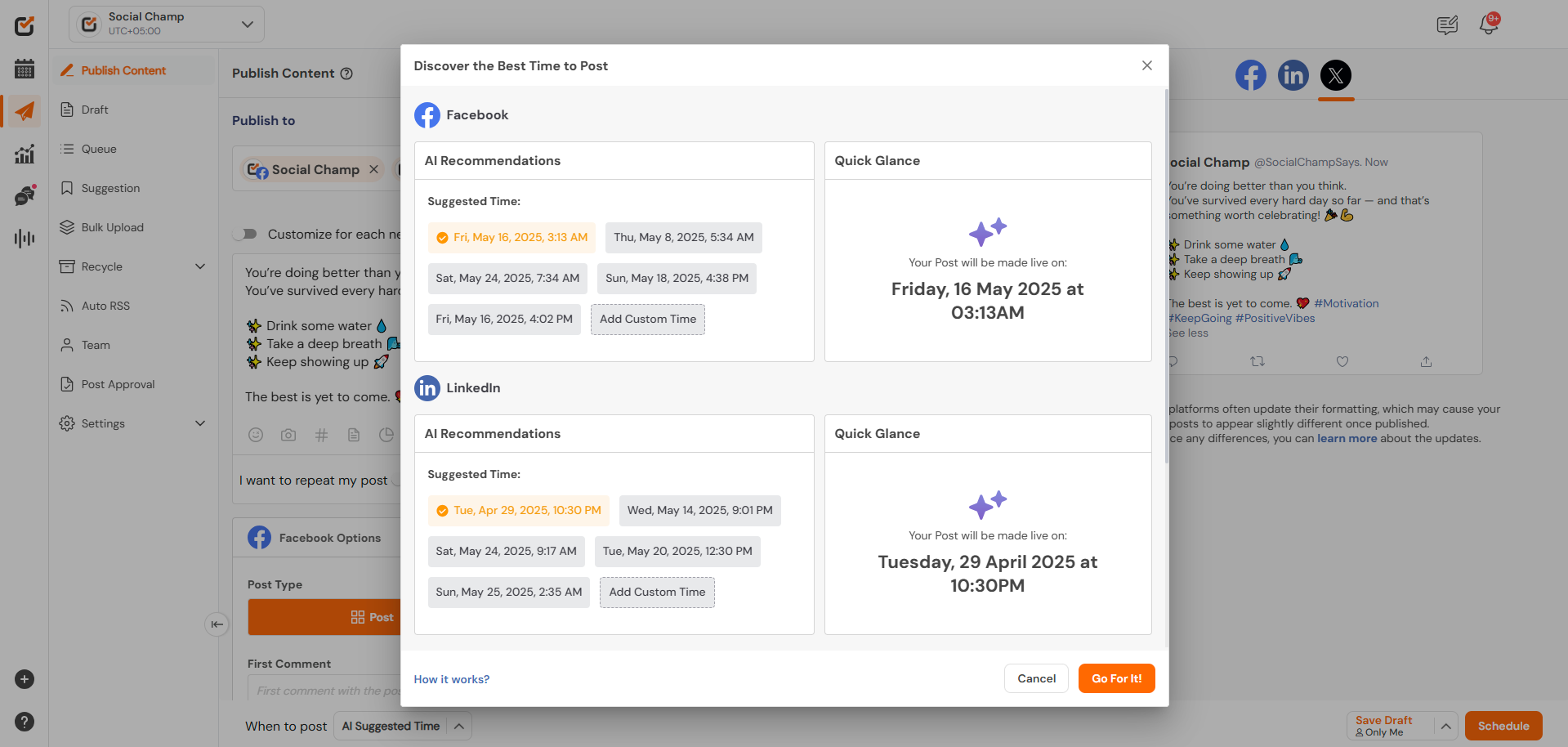Open the help question mark icon
Viewport: 1568px width, 747px height.
pos(25,722)
